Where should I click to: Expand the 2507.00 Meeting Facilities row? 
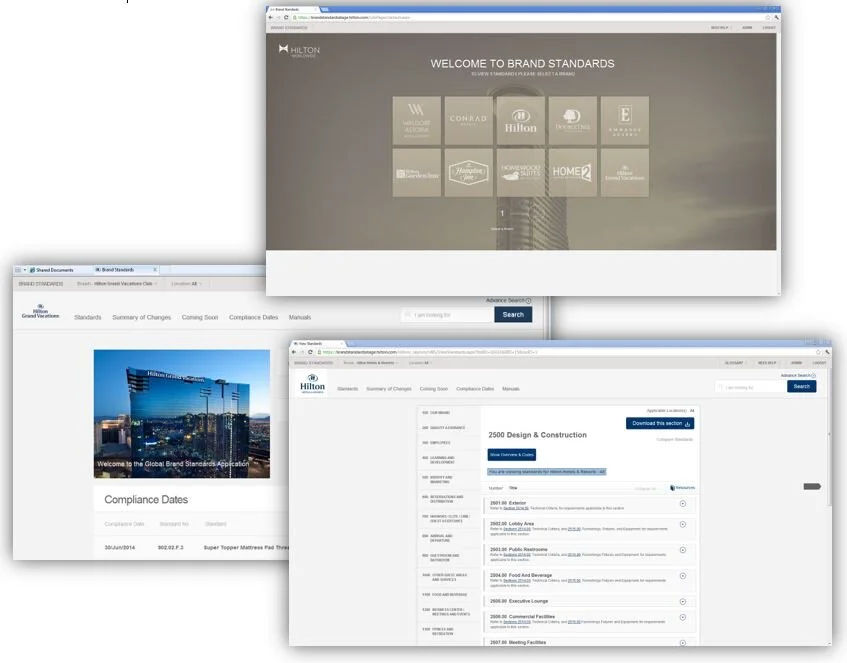point(683,643)
